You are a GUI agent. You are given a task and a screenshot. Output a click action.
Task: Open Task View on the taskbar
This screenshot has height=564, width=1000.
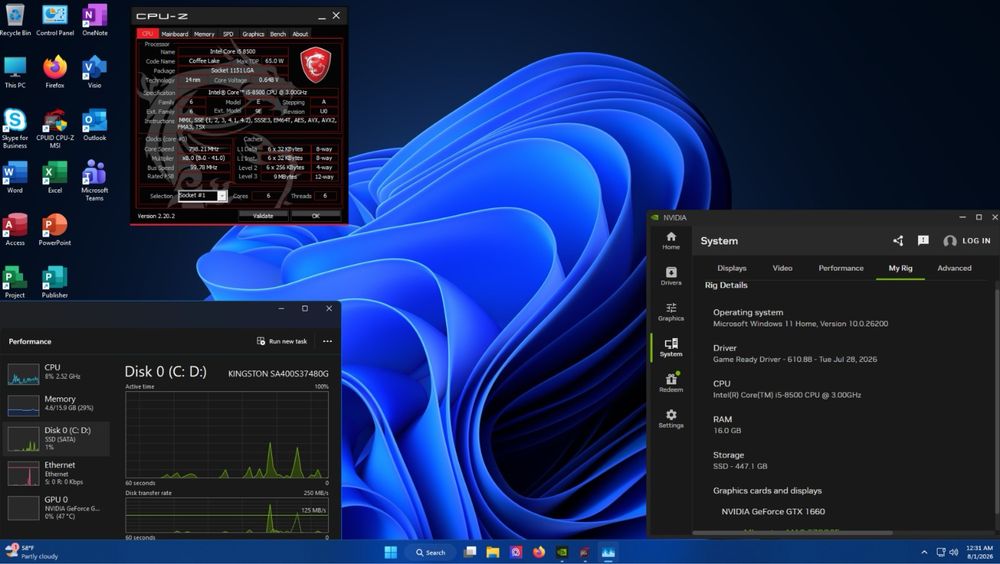click(470, 552)
